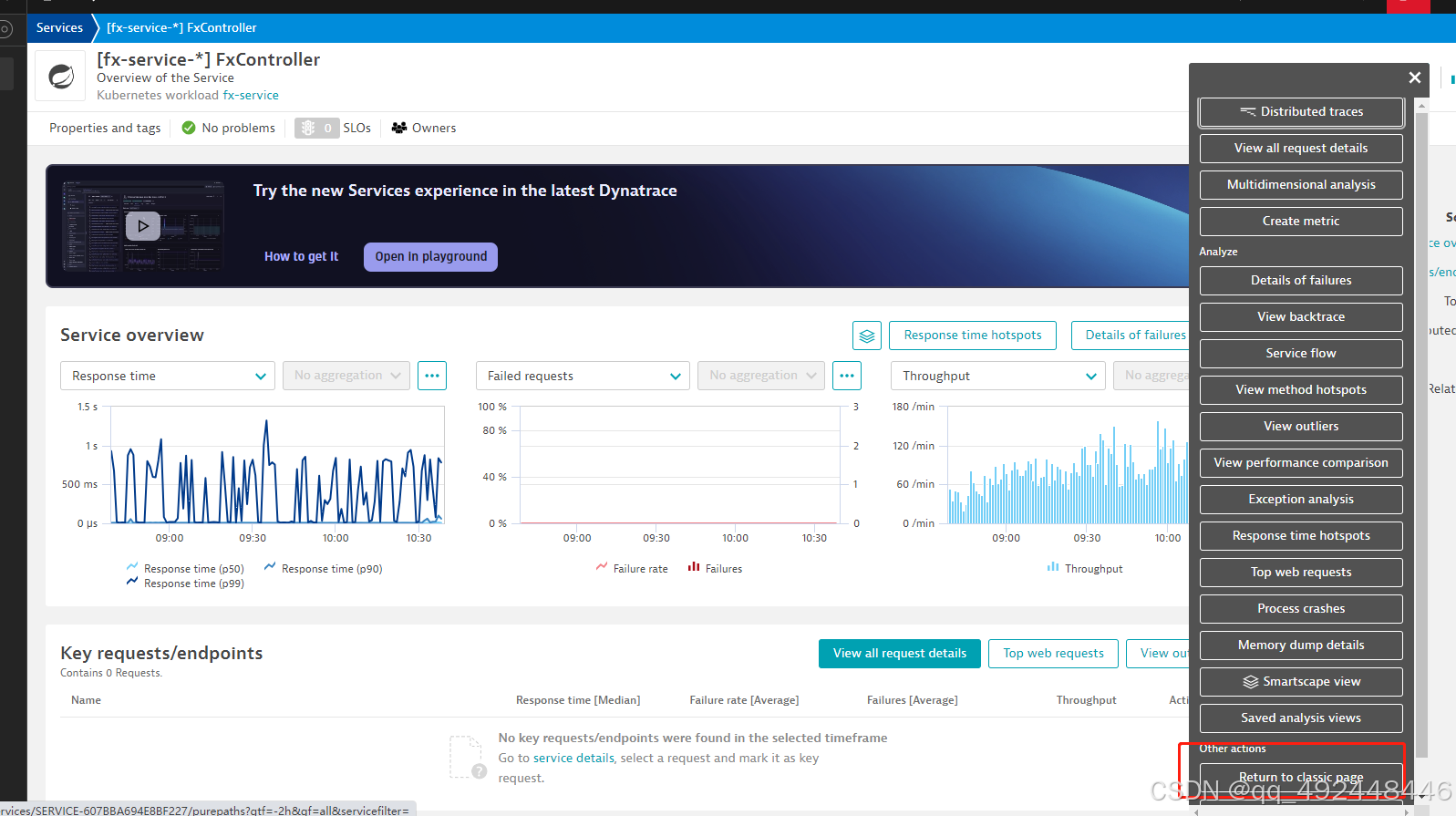This screenshot has height=816, width=1456.
Task: Click Response time hotspots button in Service overview
Action: (x=973, y=336)
